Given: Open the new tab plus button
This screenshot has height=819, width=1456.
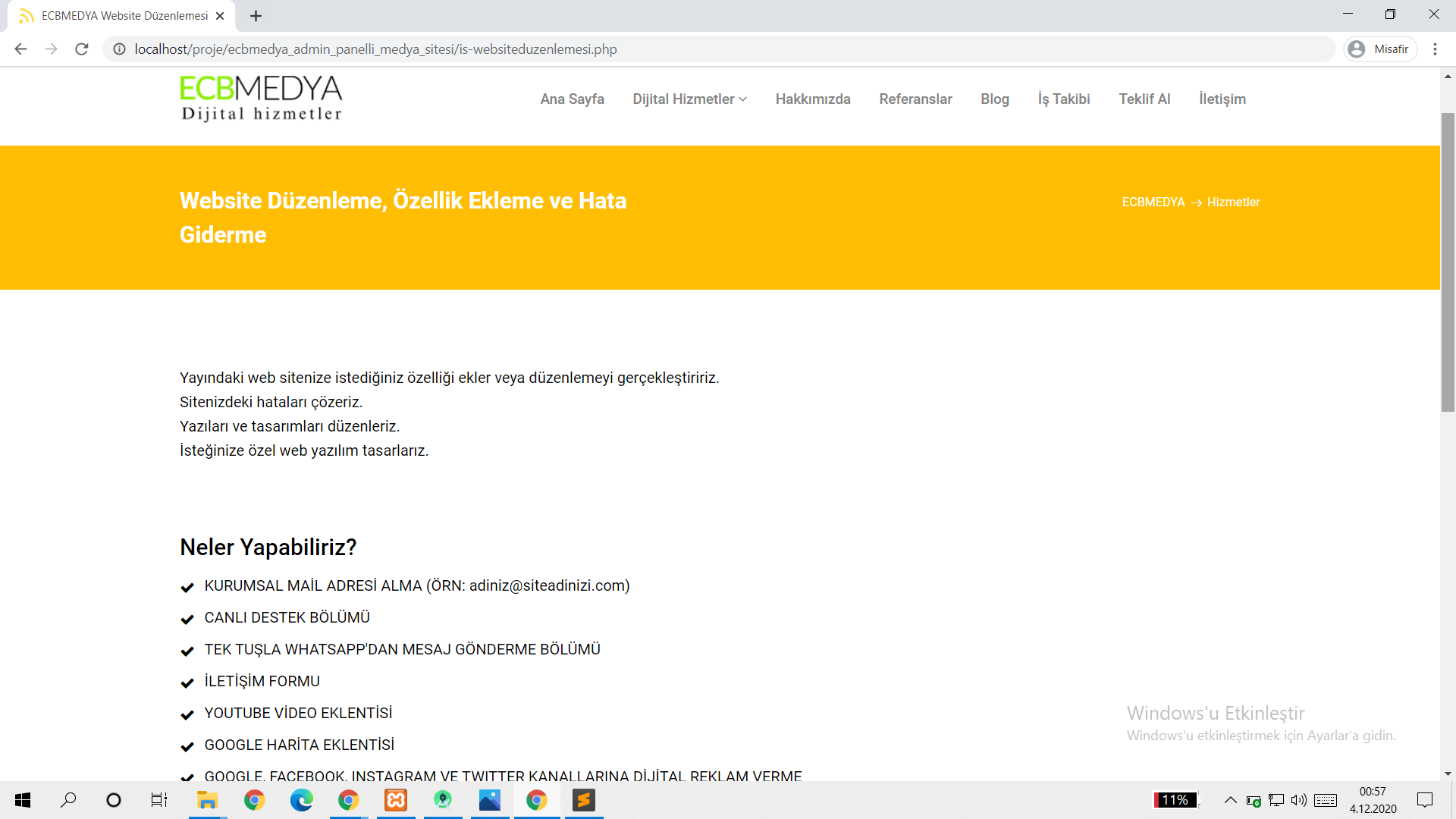Looking at the screenshot, I should 256,16.
